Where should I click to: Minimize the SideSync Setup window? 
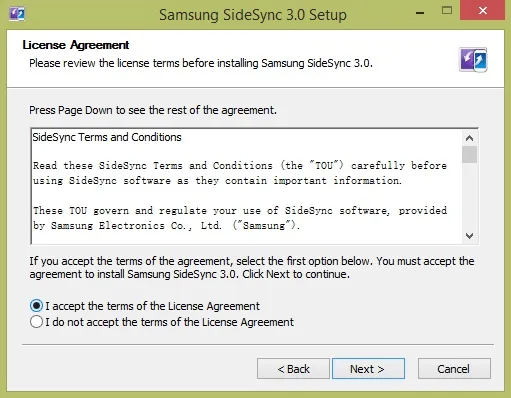point(420,13)
